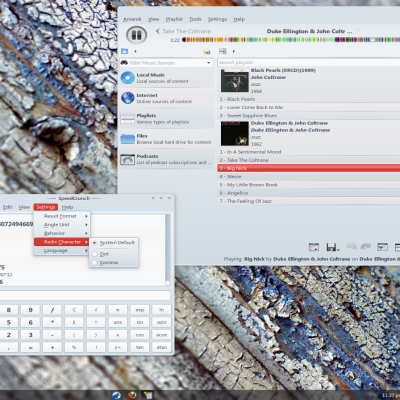This screenshot has height=400, width=400.
Task: Expand the Behavior submenu
Action: pos(62,233)
